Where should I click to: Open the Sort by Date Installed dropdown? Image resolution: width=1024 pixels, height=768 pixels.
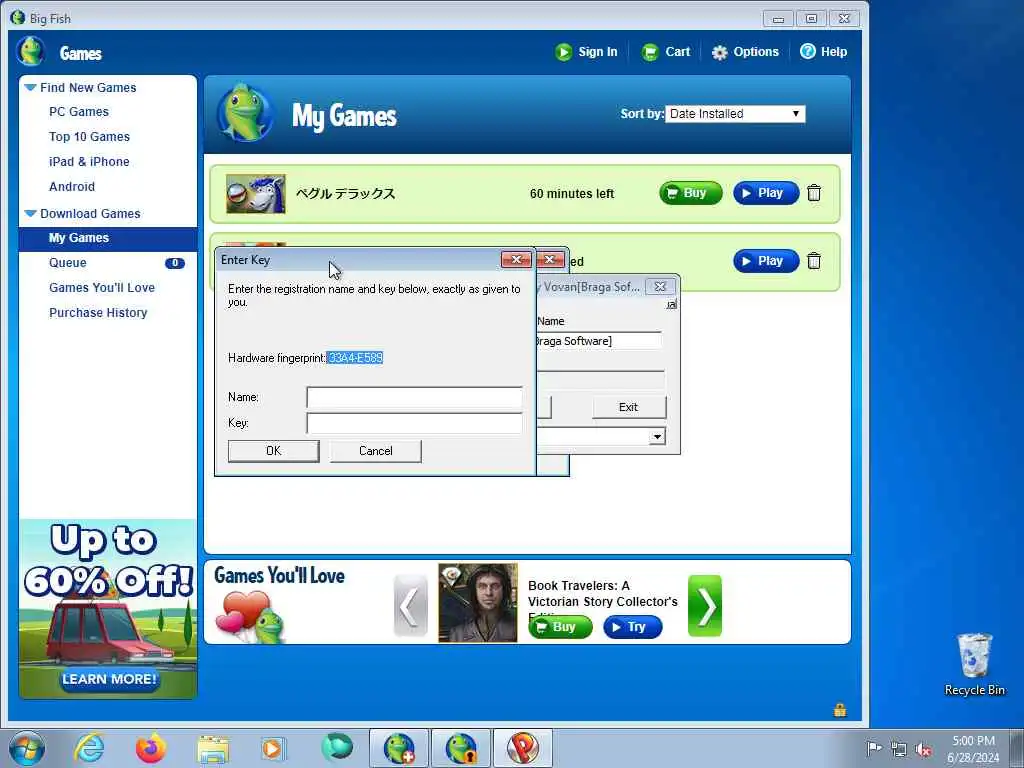point(735,114)
